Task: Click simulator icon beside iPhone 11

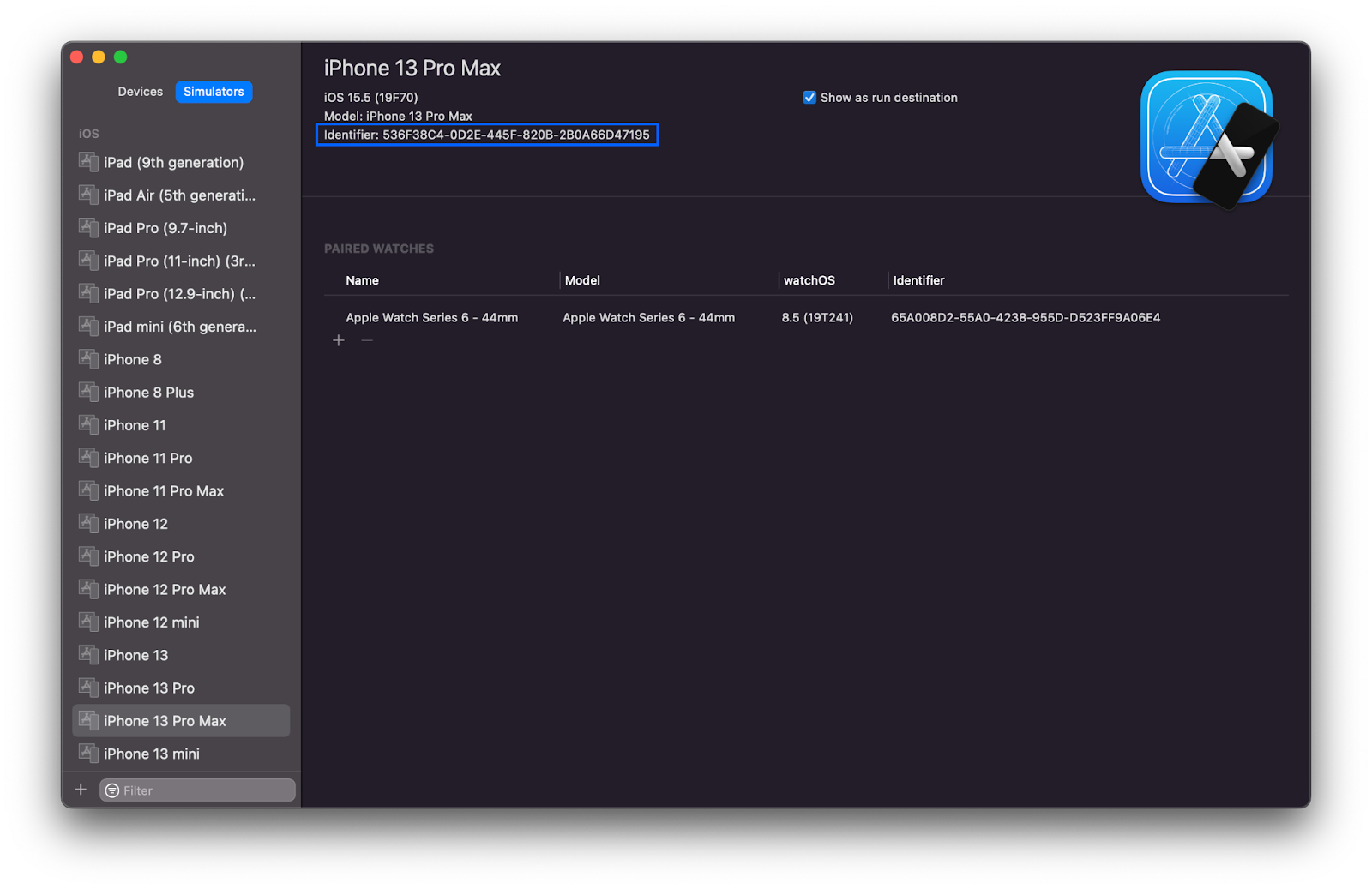Action: 88,424
